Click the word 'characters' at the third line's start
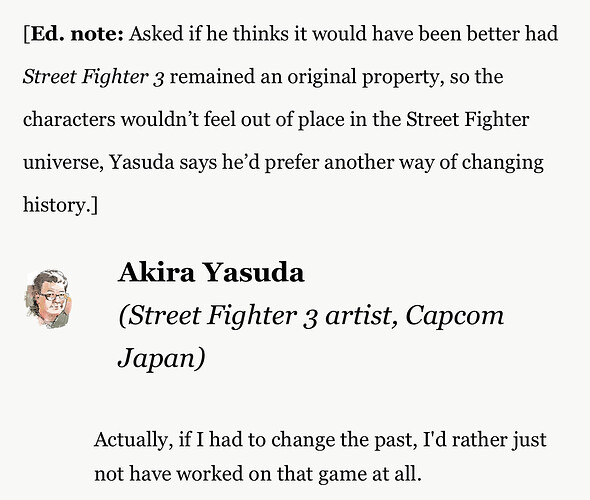Viewport: 590px width, 500px height. click(x=69, y=120)
